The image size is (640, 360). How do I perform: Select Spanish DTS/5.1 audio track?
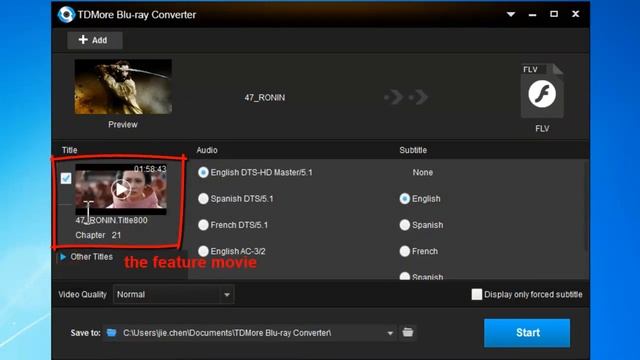[x=203, y=198]
